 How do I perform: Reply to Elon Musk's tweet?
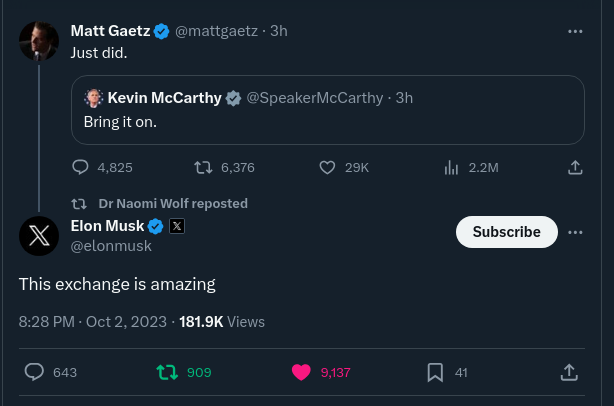coord(34,372)
